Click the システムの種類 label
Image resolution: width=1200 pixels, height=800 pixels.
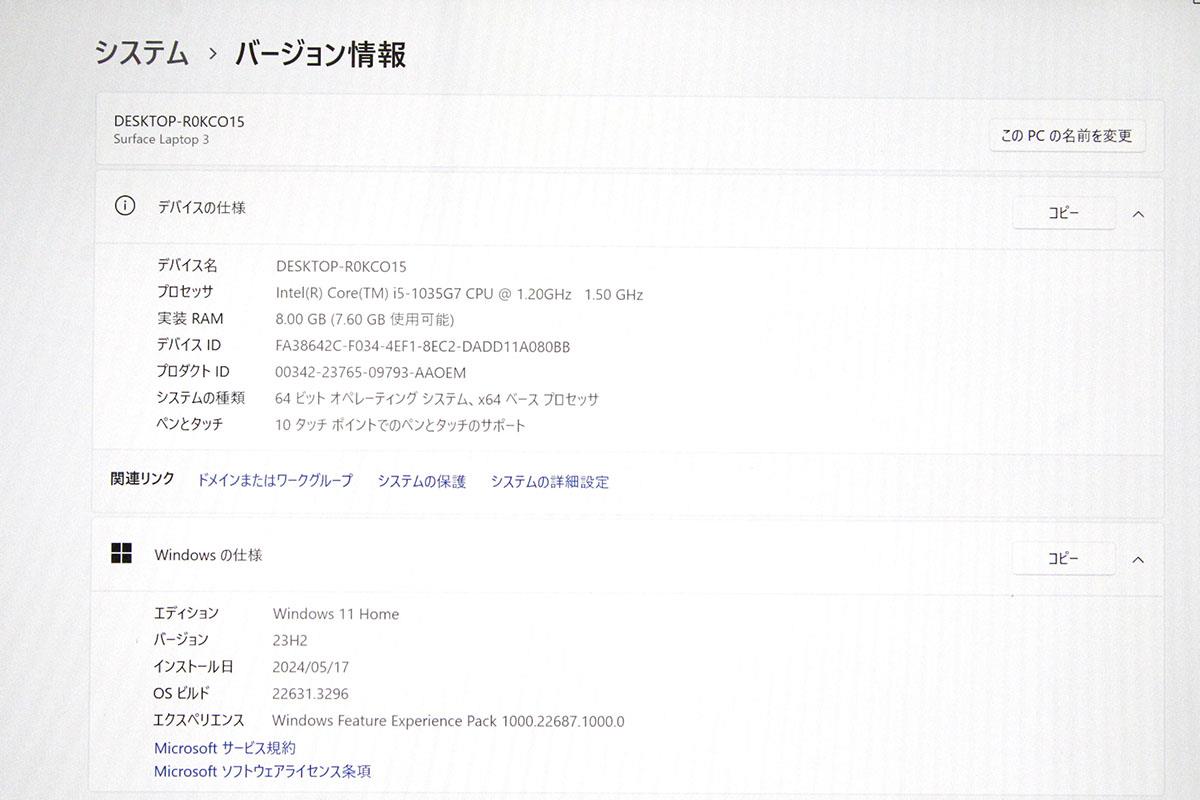[200, 397]
